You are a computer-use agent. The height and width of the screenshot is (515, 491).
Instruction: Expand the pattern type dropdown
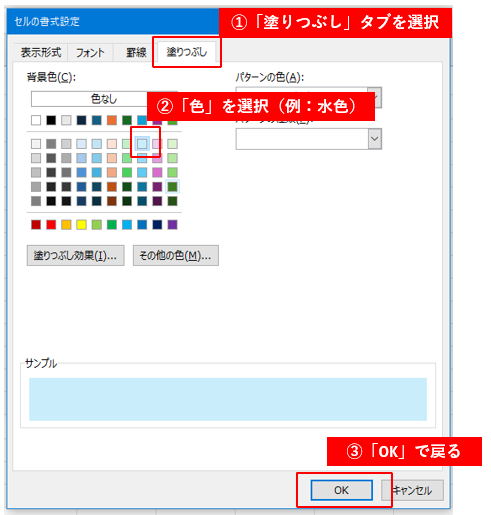coord(375,139)
